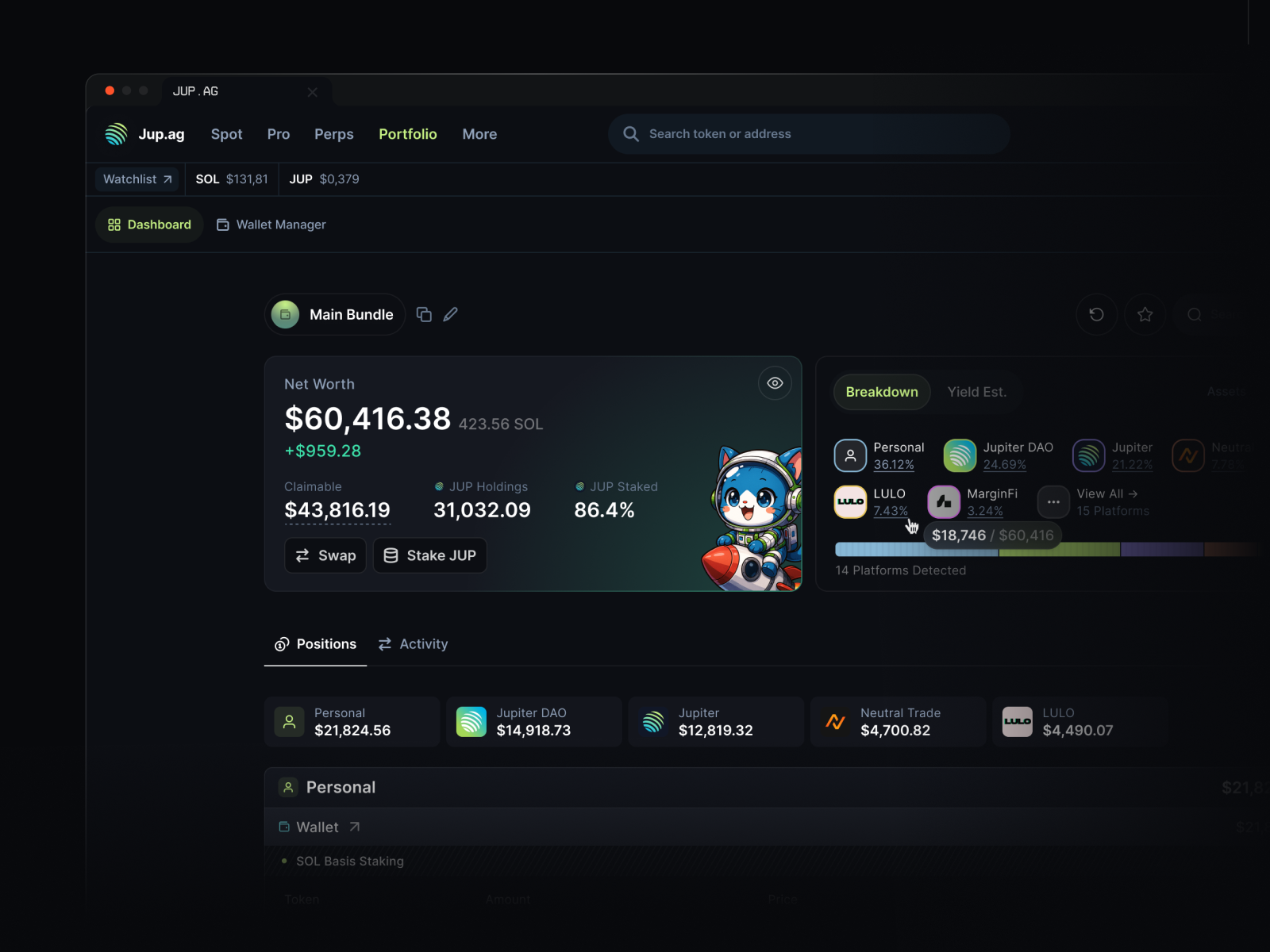Click the Stake JUP button
Image resolution: width=1270 pixels, height=952 pixels.
[x=429, y=555]
